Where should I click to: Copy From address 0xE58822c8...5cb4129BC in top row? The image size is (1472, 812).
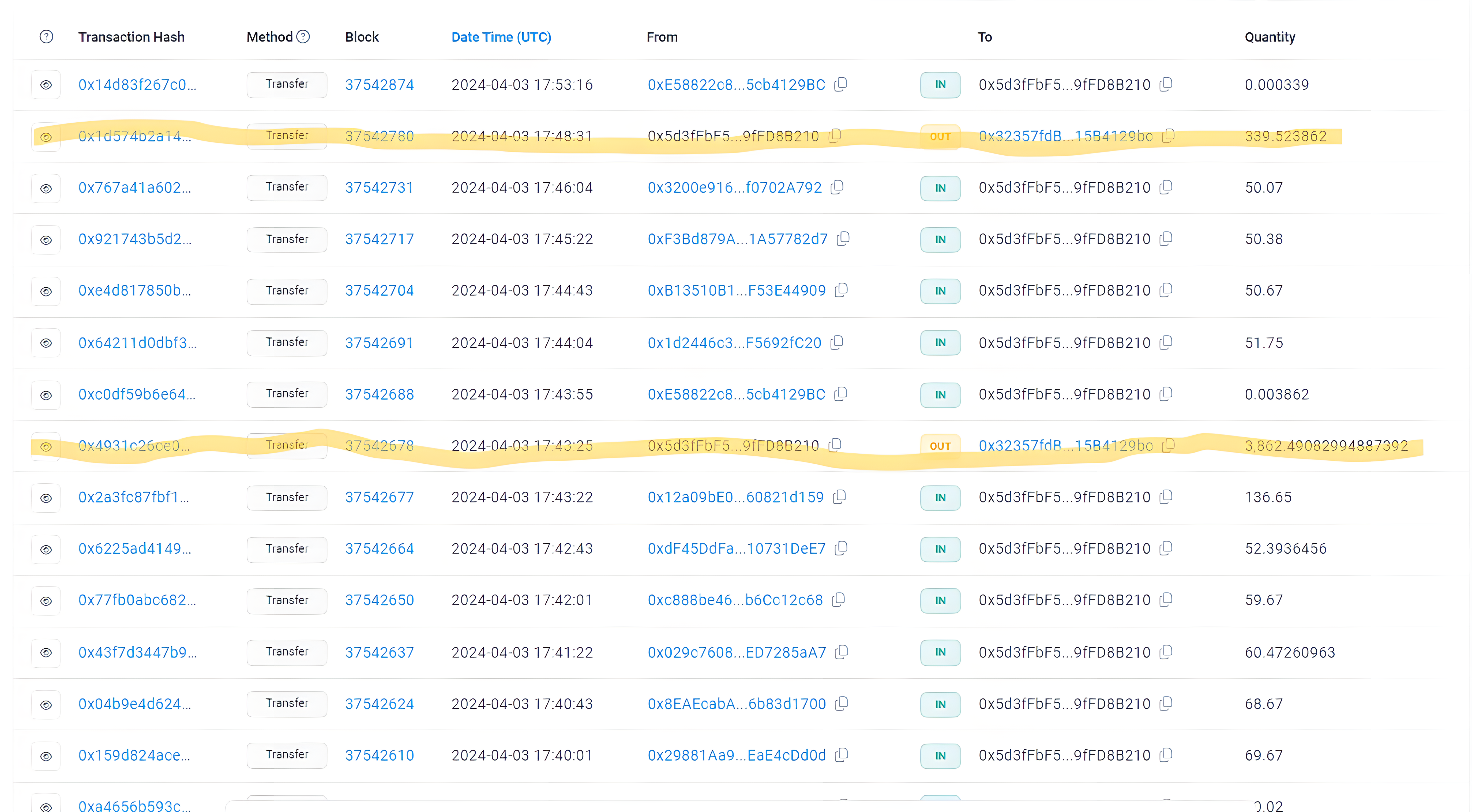pyautogui.click(x=840, y=85)
